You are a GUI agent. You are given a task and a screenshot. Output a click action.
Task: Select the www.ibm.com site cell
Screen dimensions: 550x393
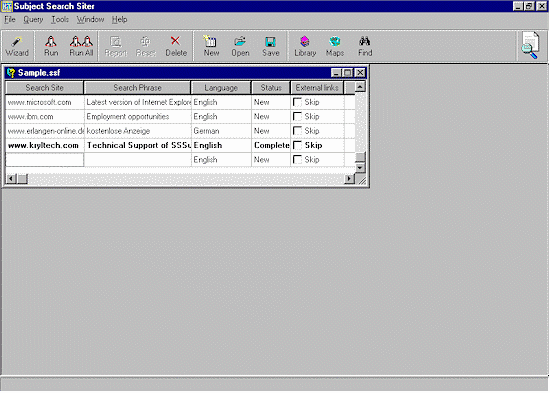click(x=45, y=116)
